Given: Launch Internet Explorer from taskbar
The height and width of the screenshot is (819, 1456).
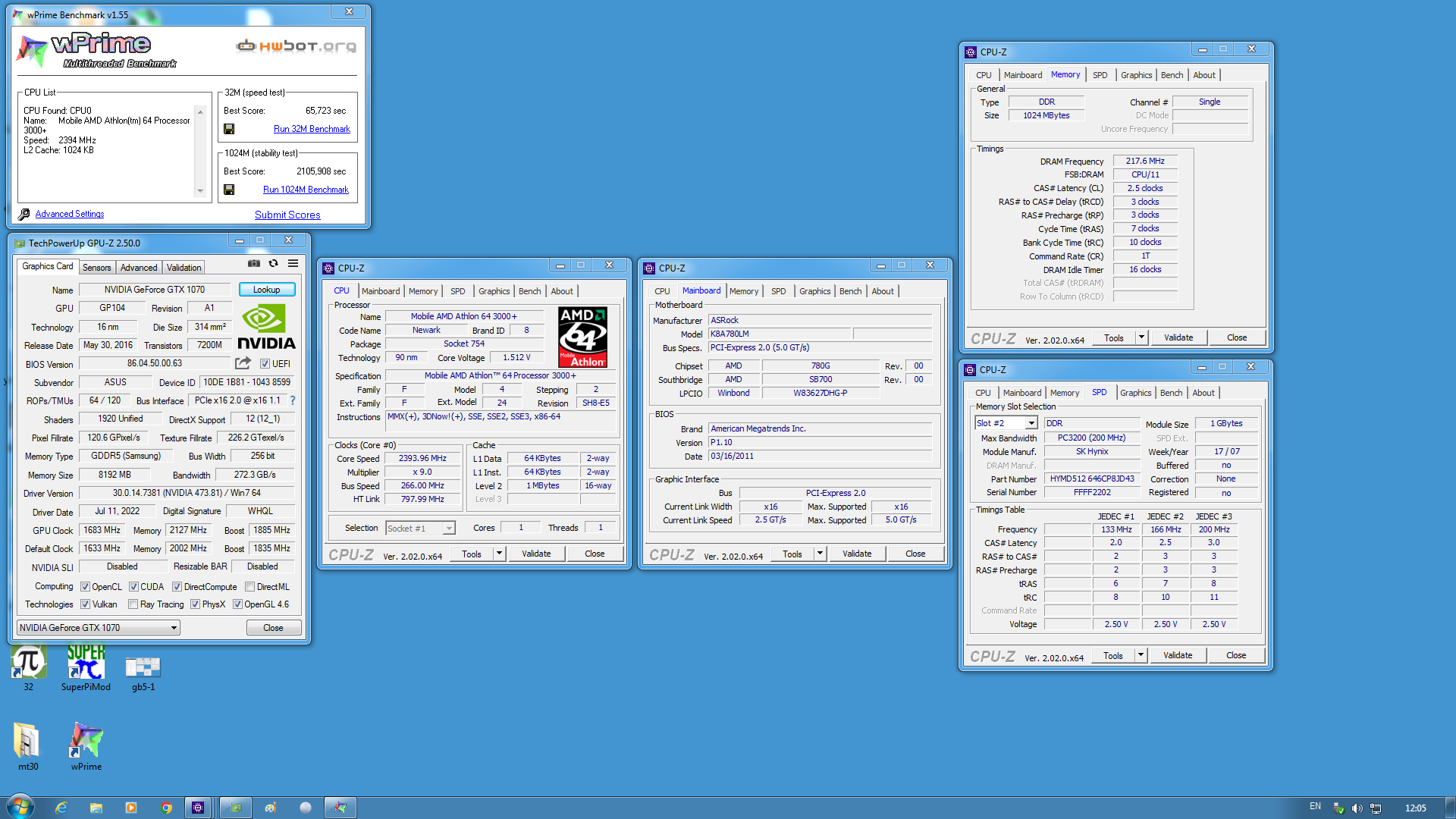Looking at the screenshot, I should [61, 808].
